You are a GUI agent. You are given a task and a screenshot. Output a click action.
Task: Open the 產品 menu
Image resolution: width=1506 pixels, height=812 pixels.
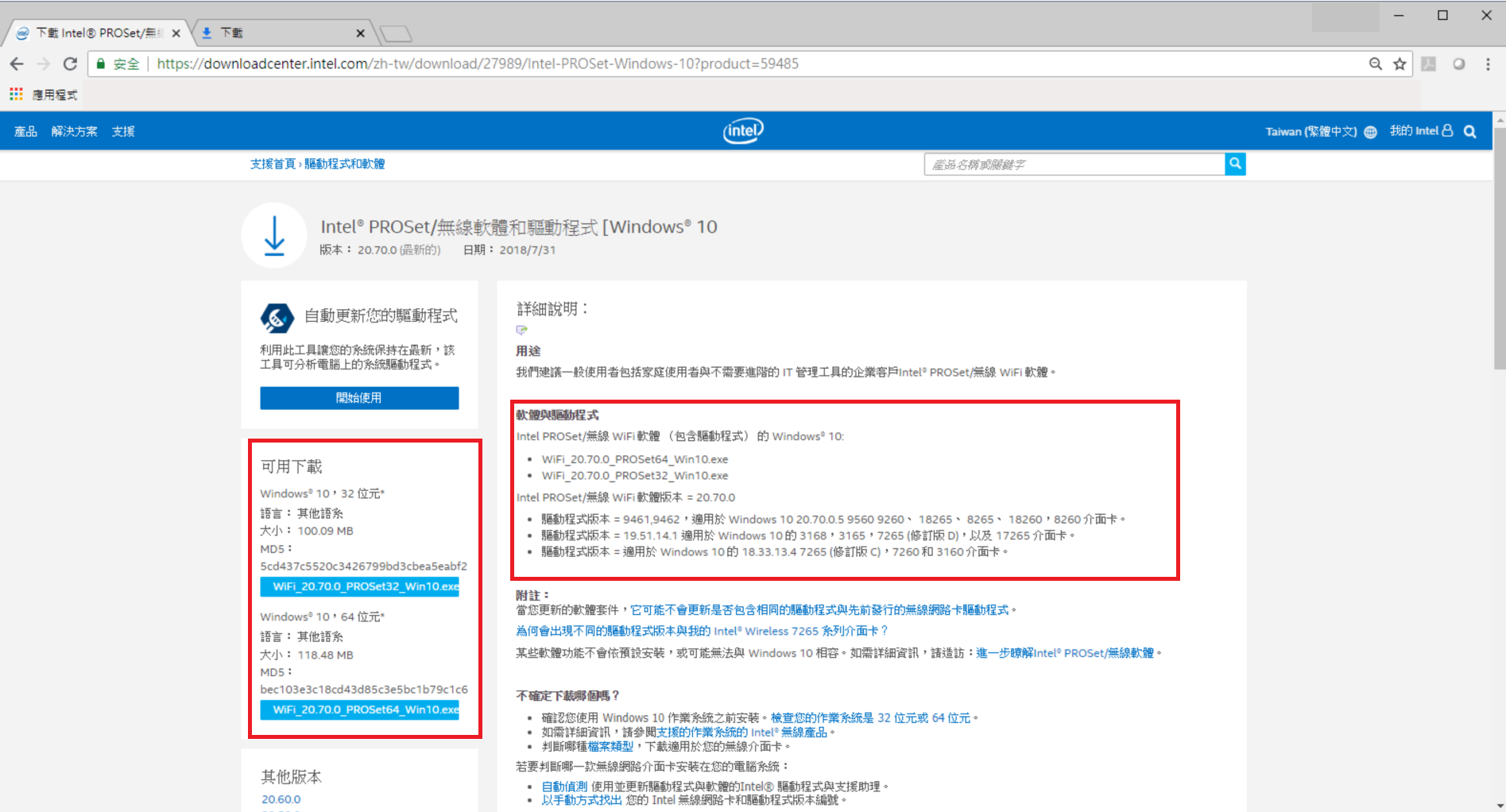pyautogui.click(x=25, y=131)
